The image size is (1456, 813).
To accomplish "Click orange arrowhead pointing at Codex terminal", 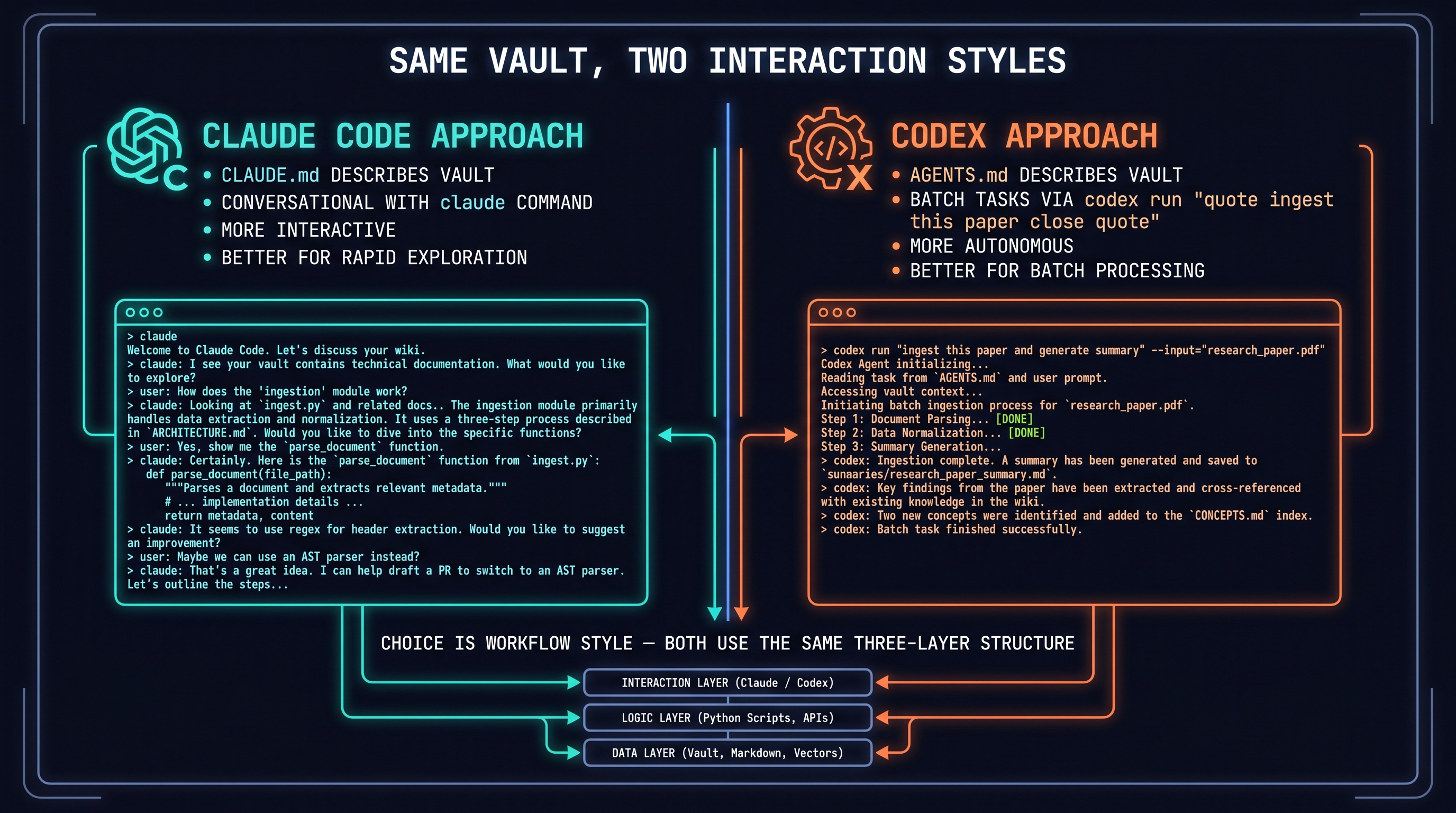I will coord(791,435).
